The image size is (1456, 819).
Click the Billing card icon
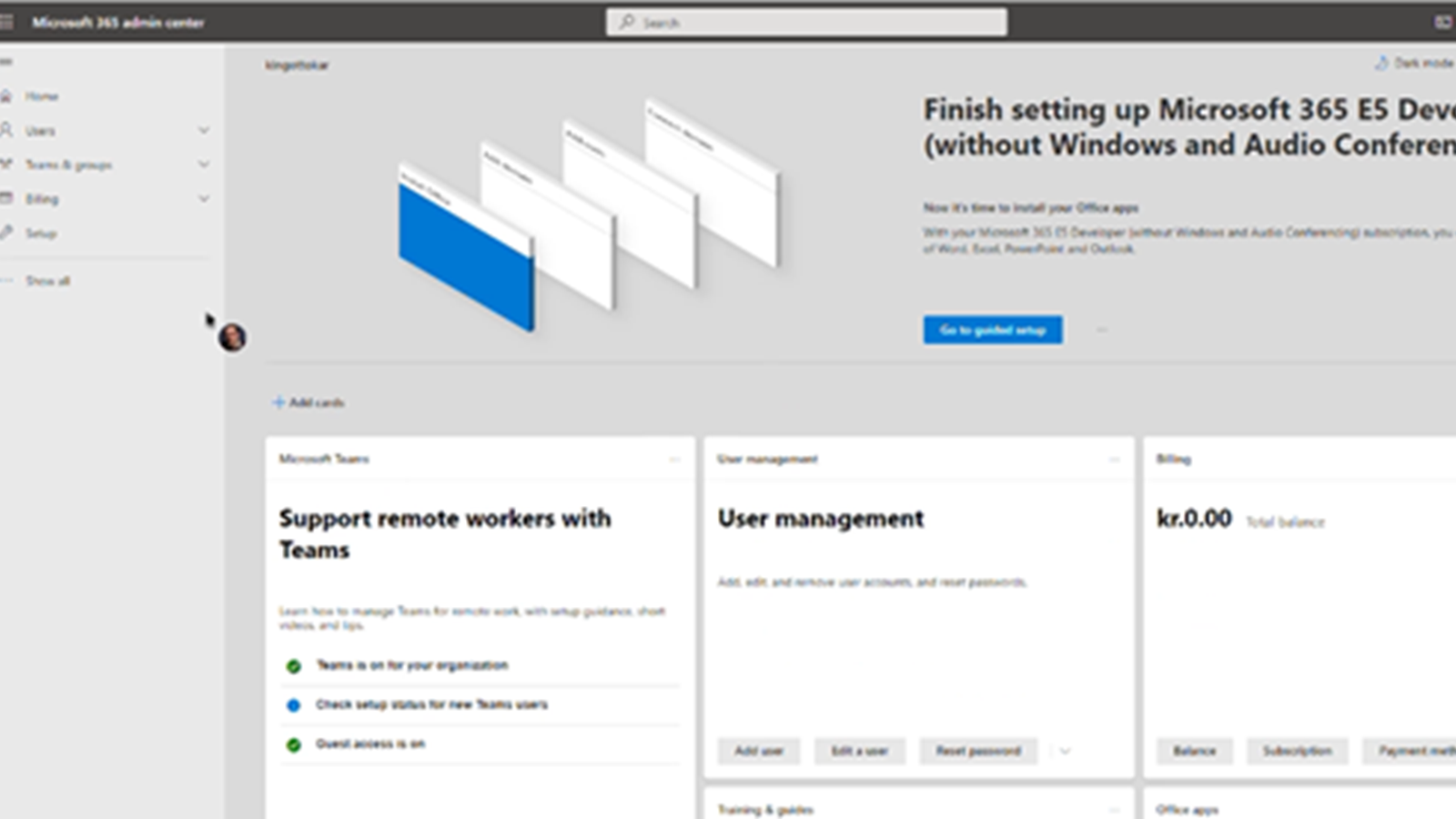pos(6,198)
